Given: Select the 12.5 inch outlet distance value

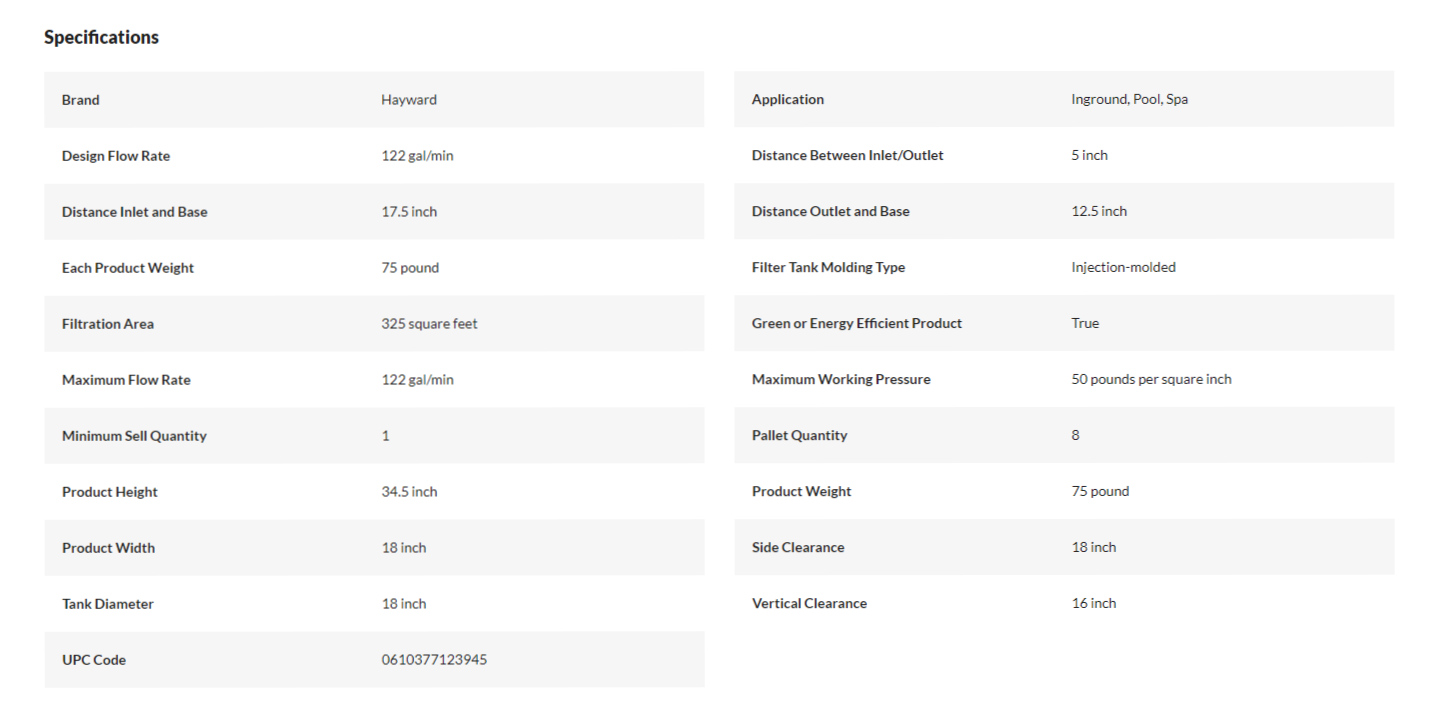Looking at the screenshot, I should coord(1099,212).
